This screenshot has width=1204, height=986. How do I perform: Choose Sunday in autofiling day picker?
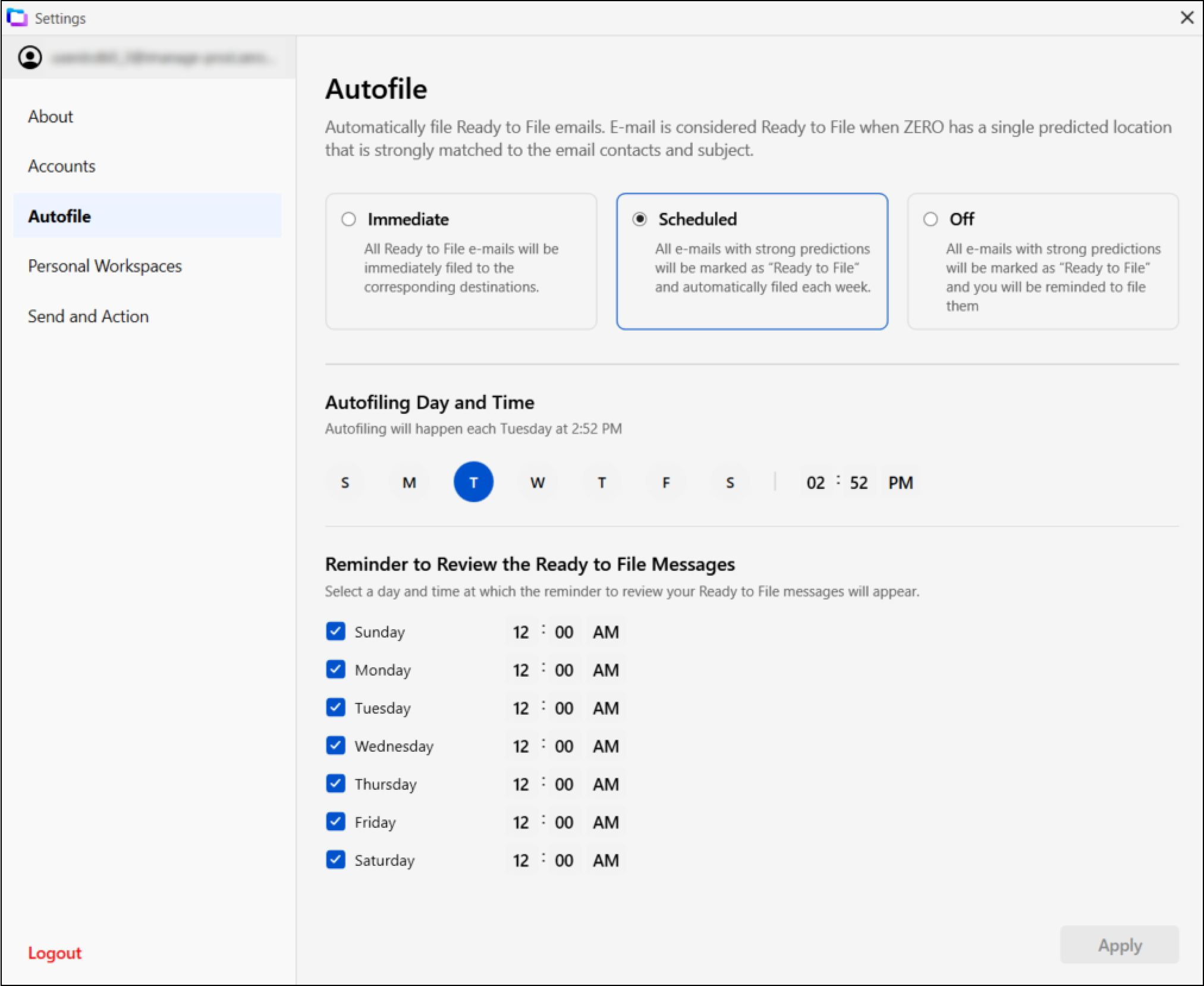345,482
